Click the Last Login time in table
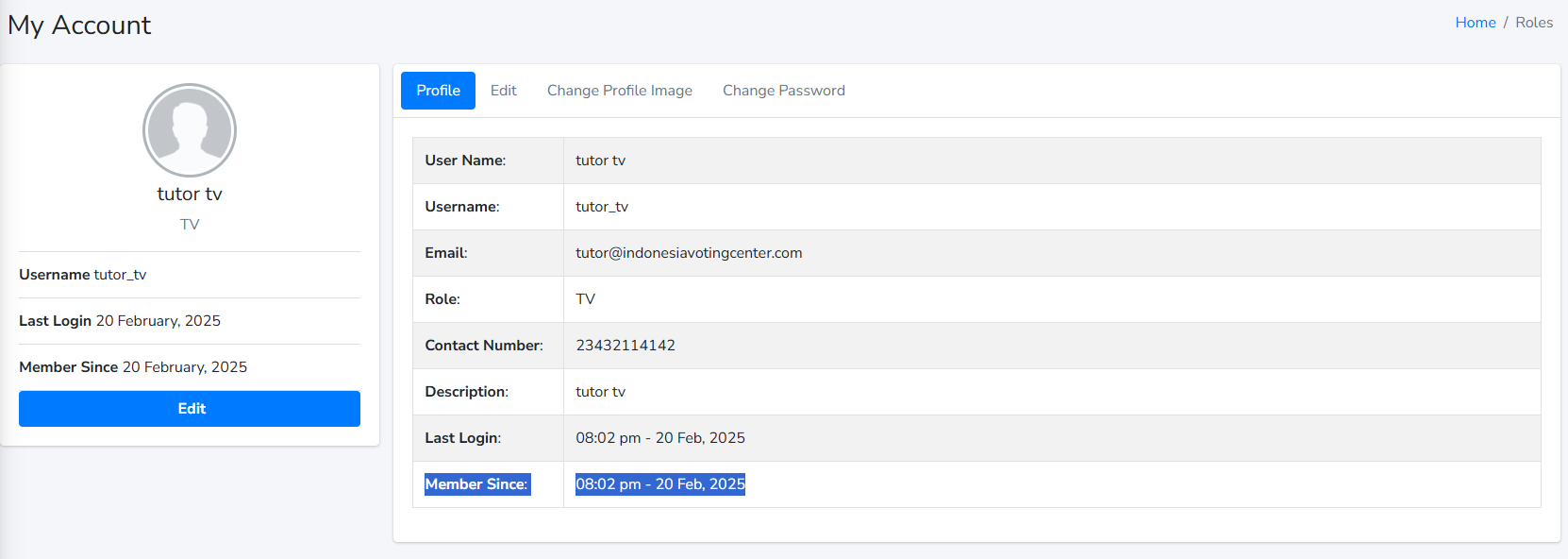 (x=660, y=438)
